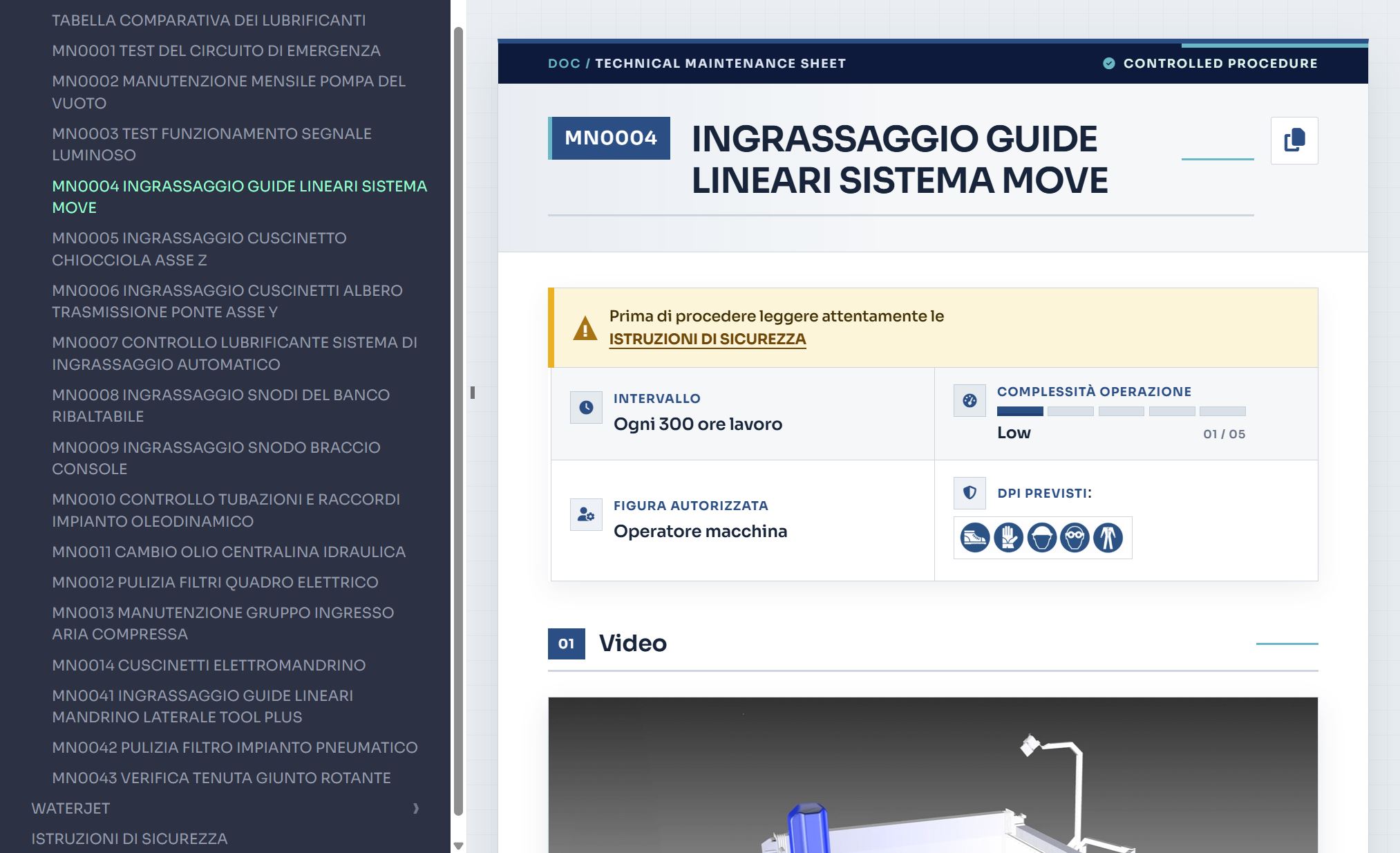Click the safety shoes DPI icon
Screen dimensions: 1400x853
click(x=975, y=538)
